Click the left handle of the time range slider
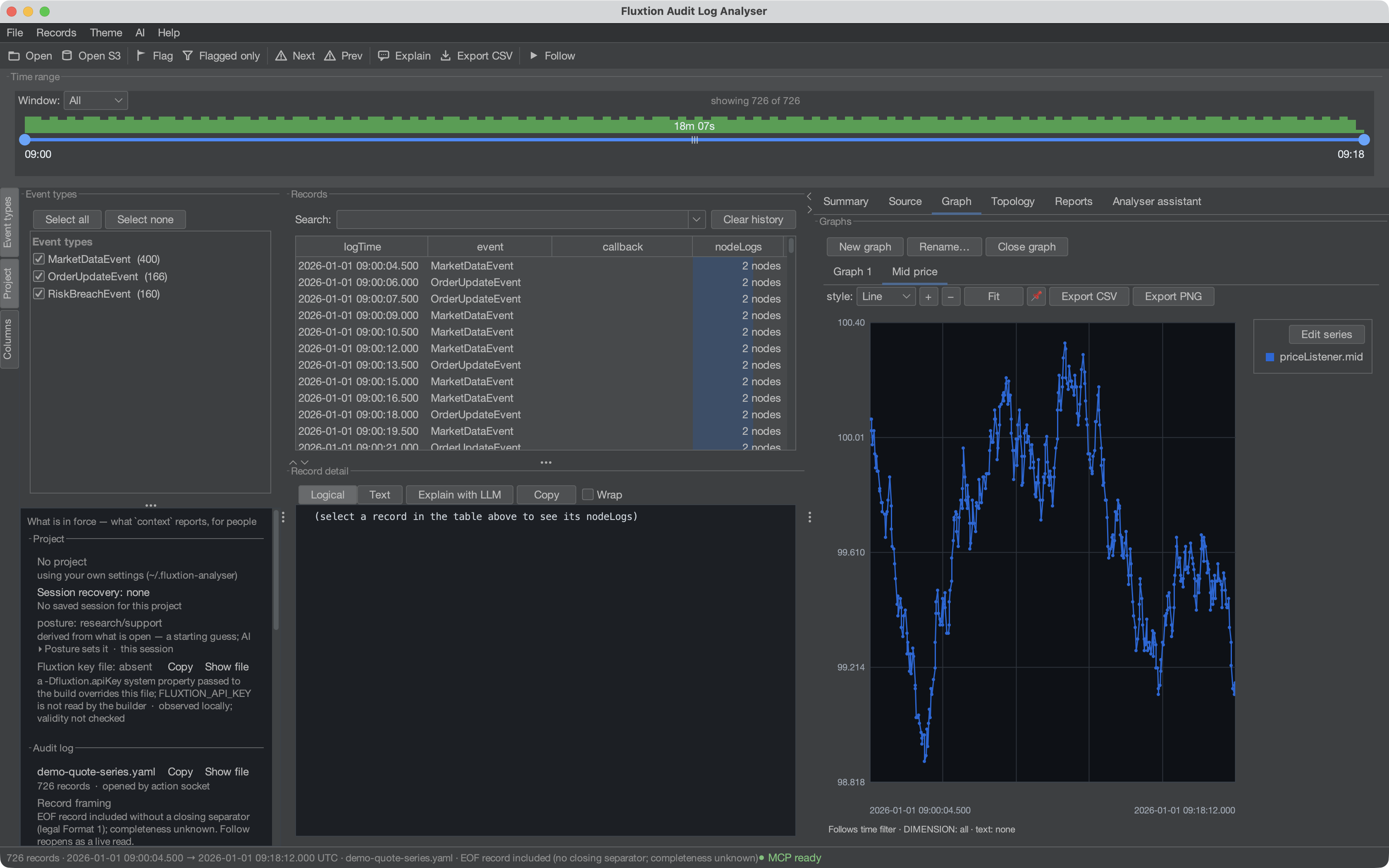1389x868 pixels. [x=25, y=140]
